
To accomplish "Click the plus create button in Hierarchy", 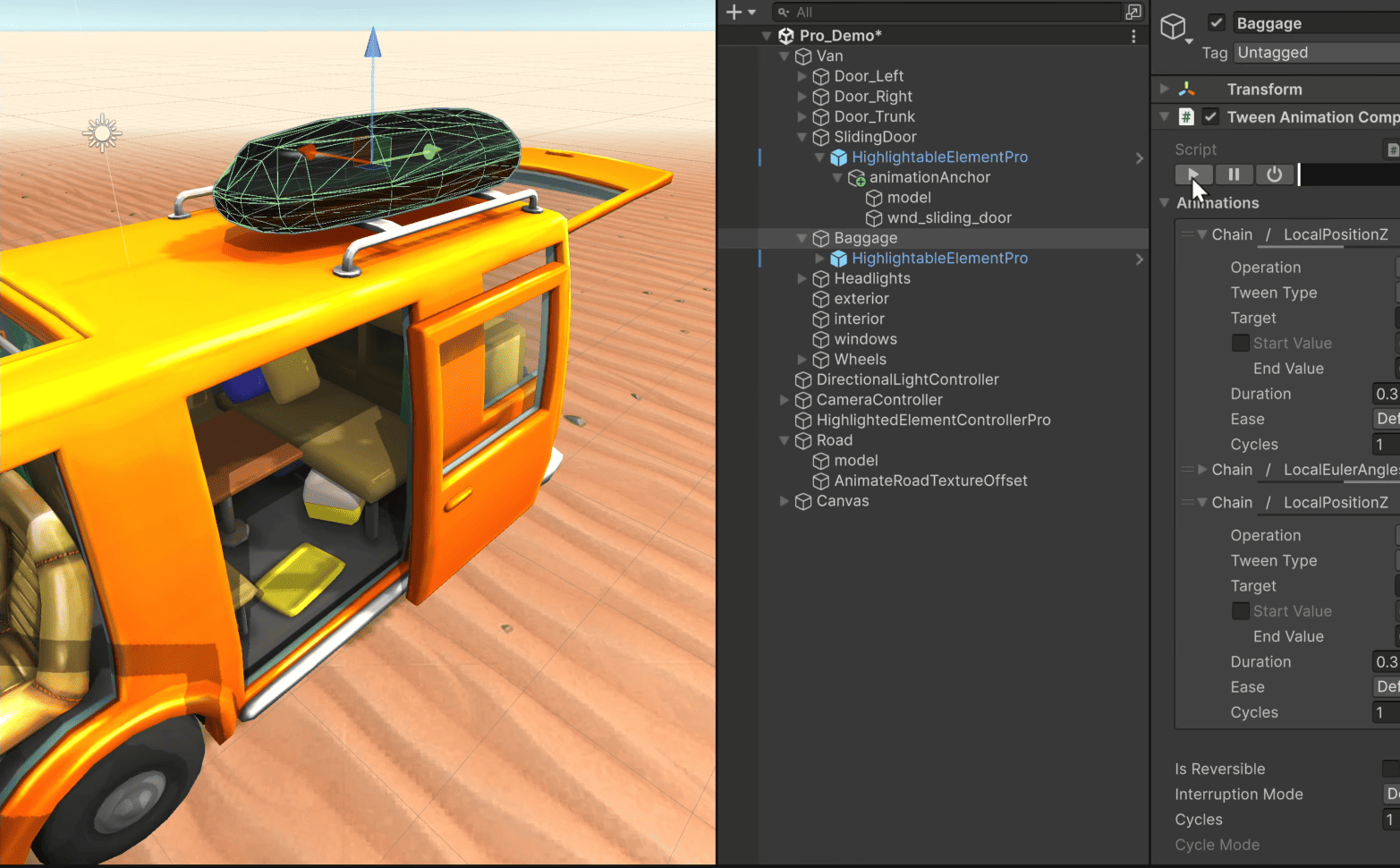I will tap(734, 12).
